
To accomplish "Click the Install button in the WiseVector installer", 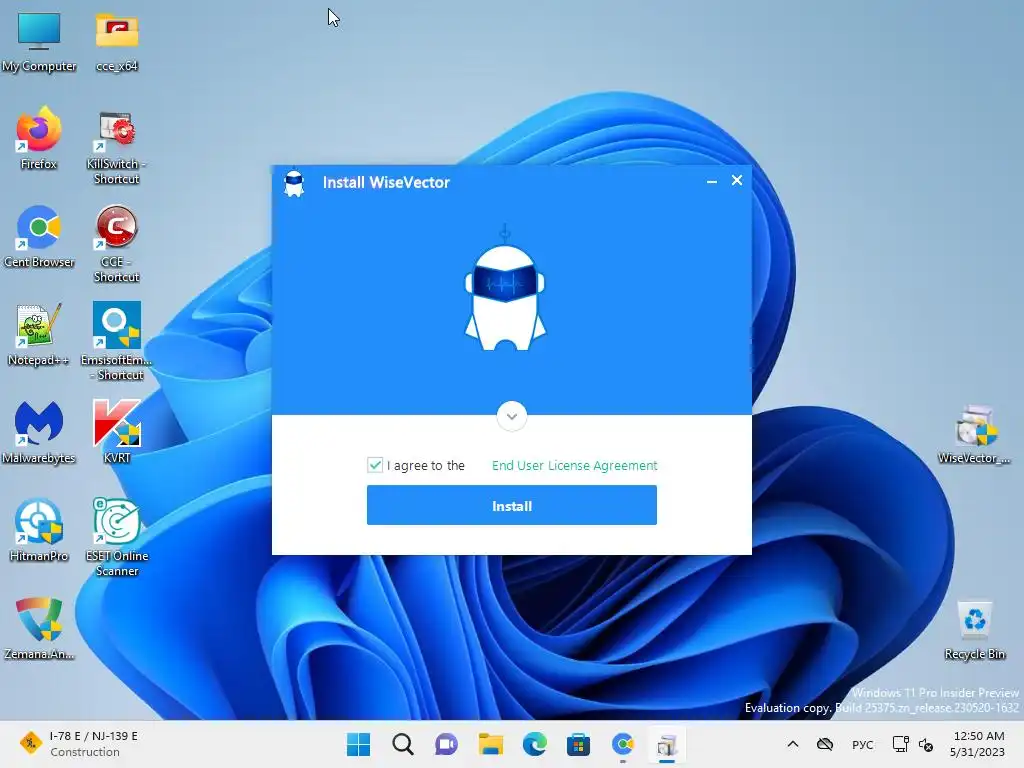I will (x=511, y=505).
